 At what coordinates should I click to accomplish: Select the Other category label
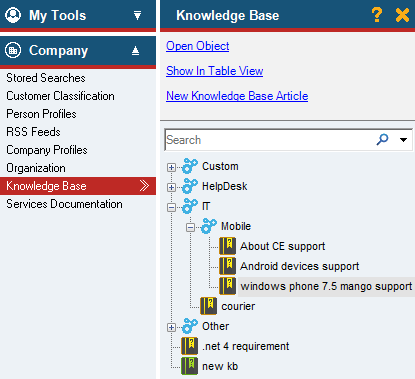[x=216, y=326]
